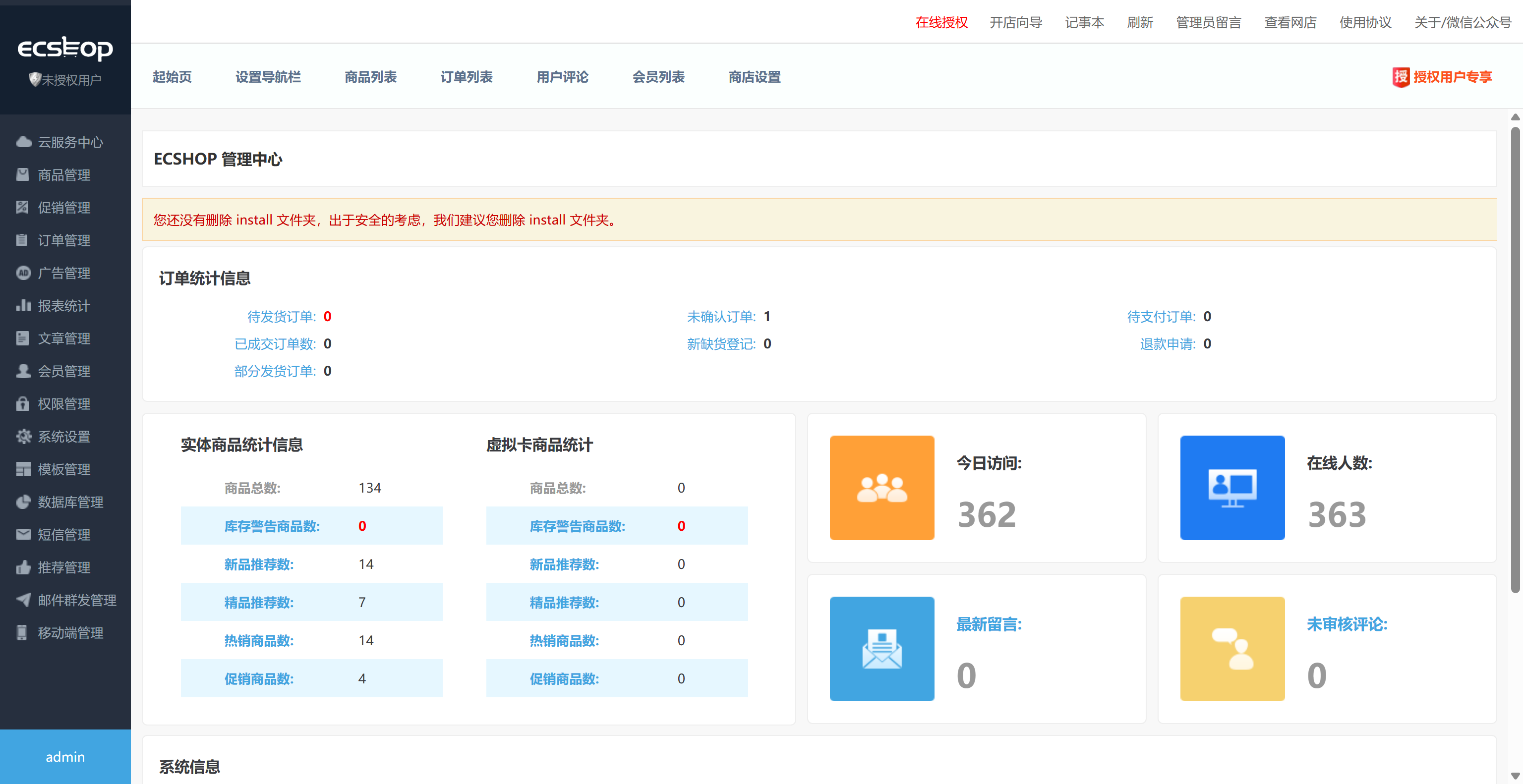Go to 订单列表 tab
This screenshot has width=1523, height=784.
[x=467, y=77]
